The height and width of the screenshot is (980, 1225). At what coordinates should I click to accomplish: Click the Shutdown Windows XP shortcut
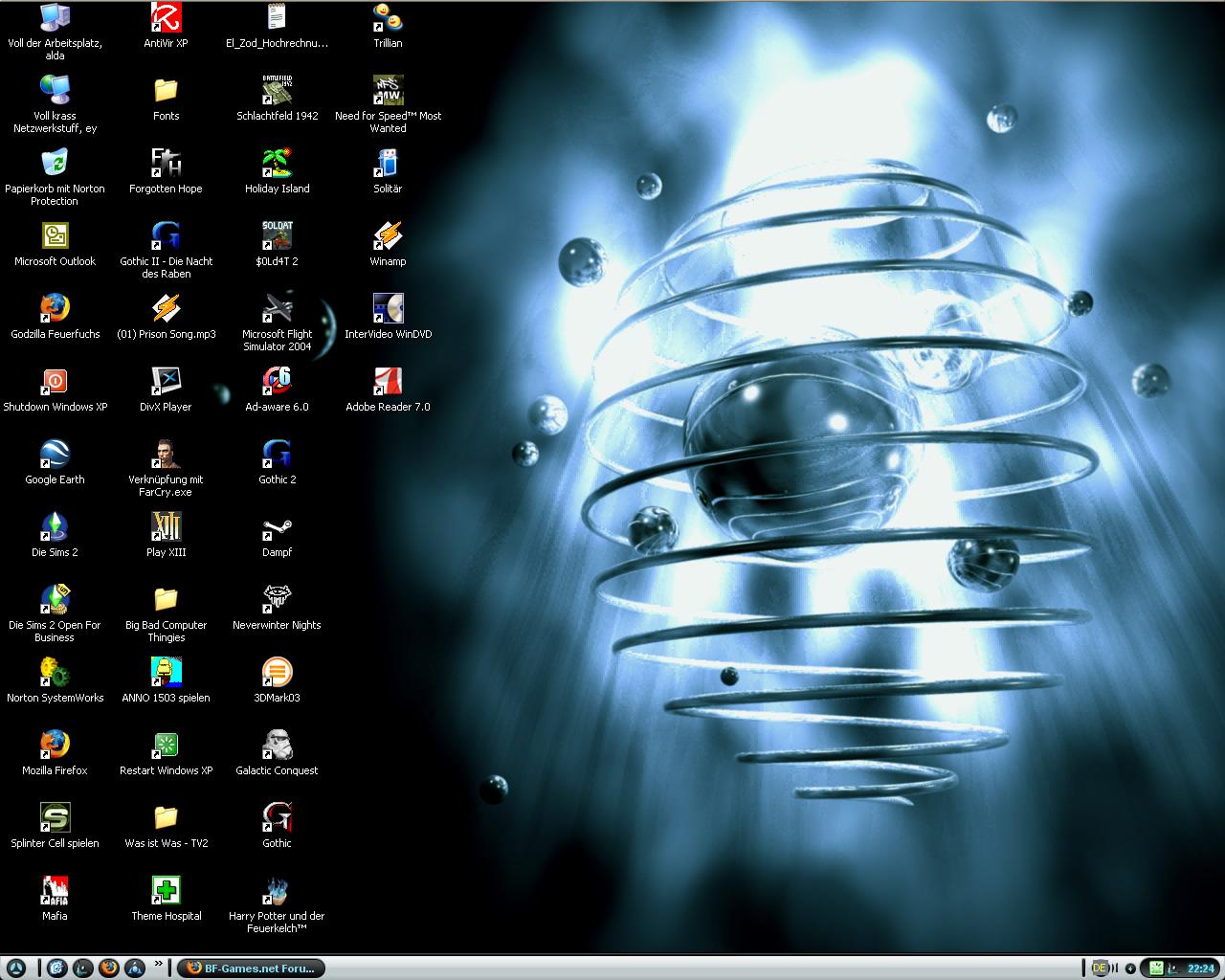(55, 382)
